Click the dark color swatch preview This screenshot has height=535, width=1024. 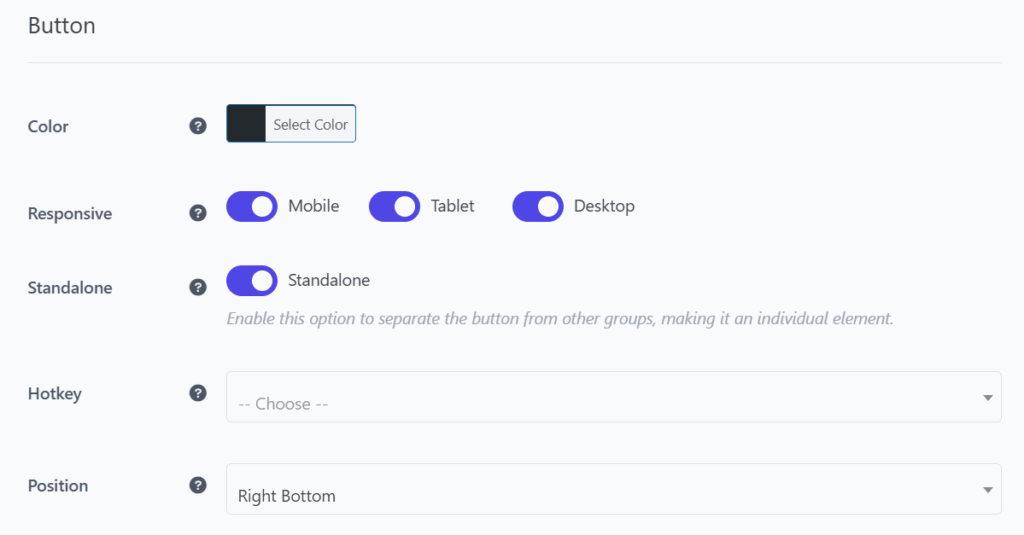coord(246,123)
